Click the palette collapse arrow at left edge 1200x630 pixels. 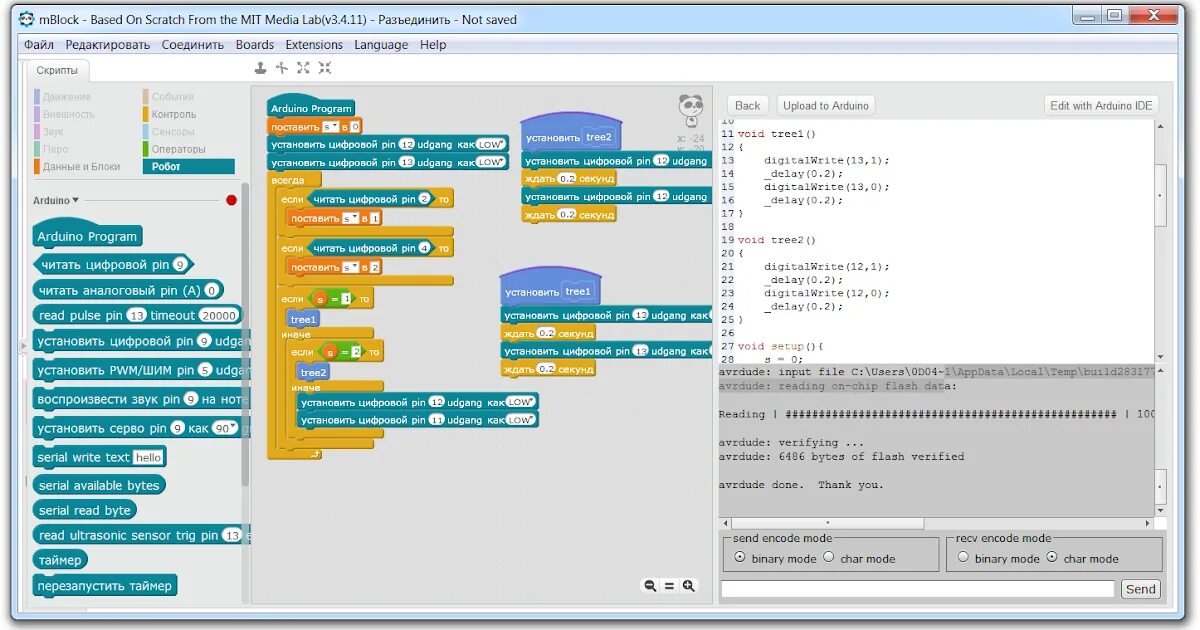coord(23,344)
